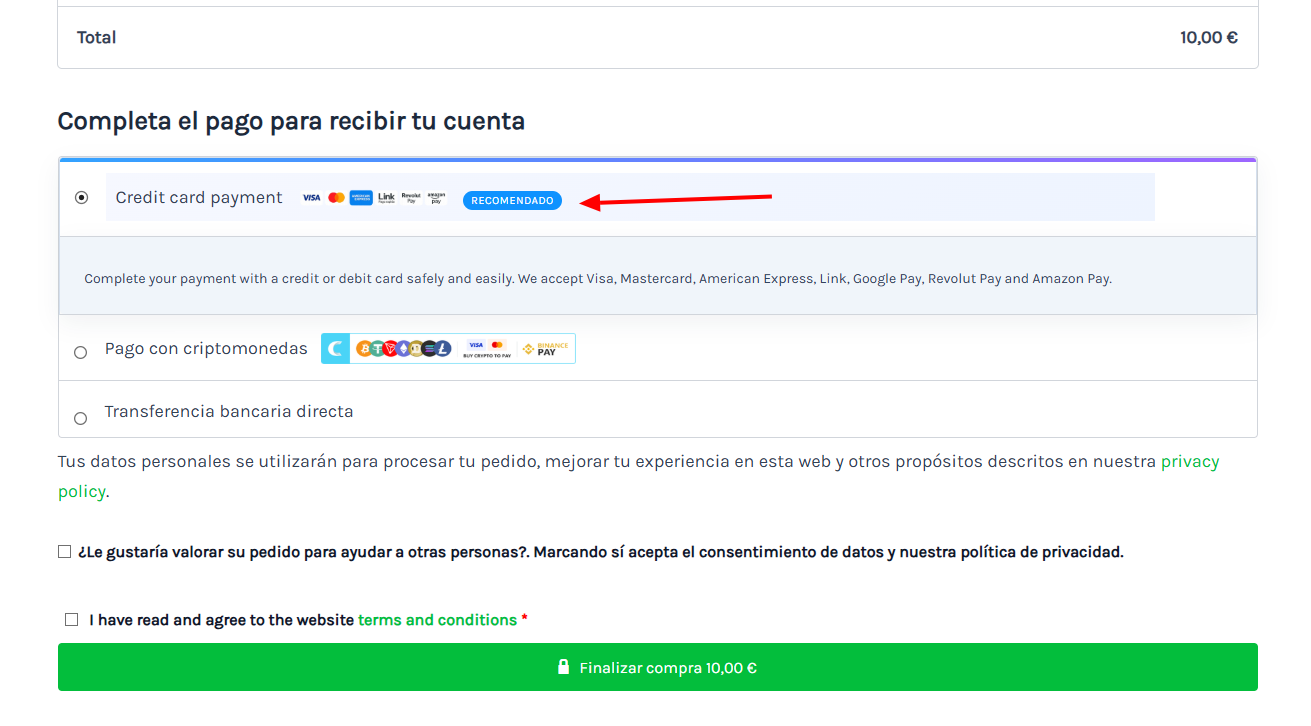Click the lock icon on the checkout button
1311x726 pixels.
564,667
